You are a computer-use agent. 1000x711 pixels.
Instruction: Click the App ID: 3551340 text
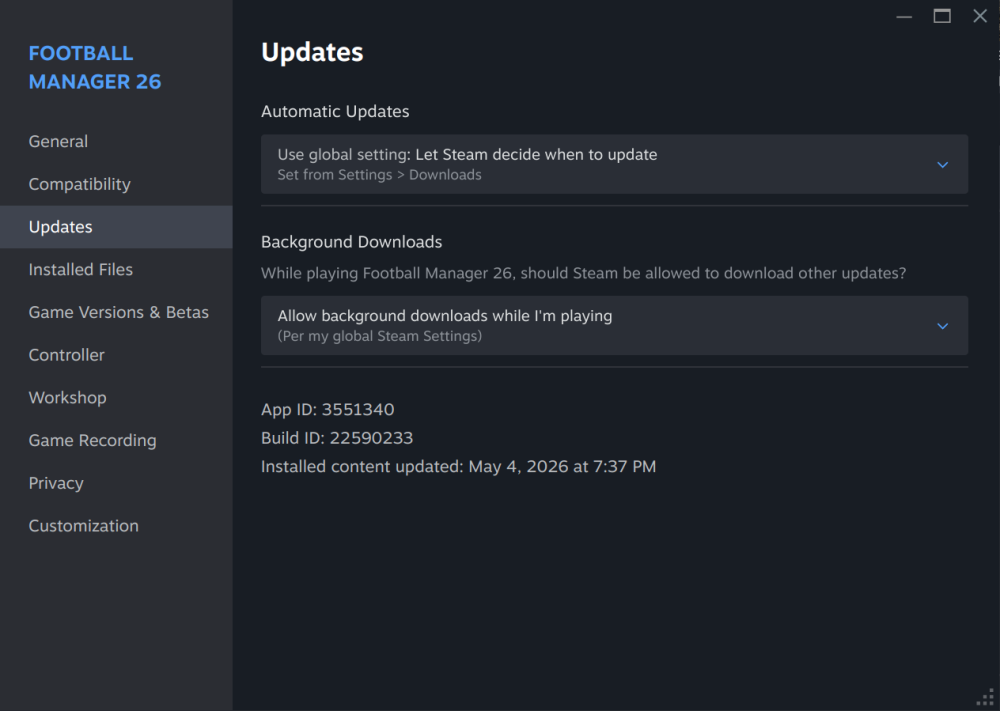tap(327, 409)
